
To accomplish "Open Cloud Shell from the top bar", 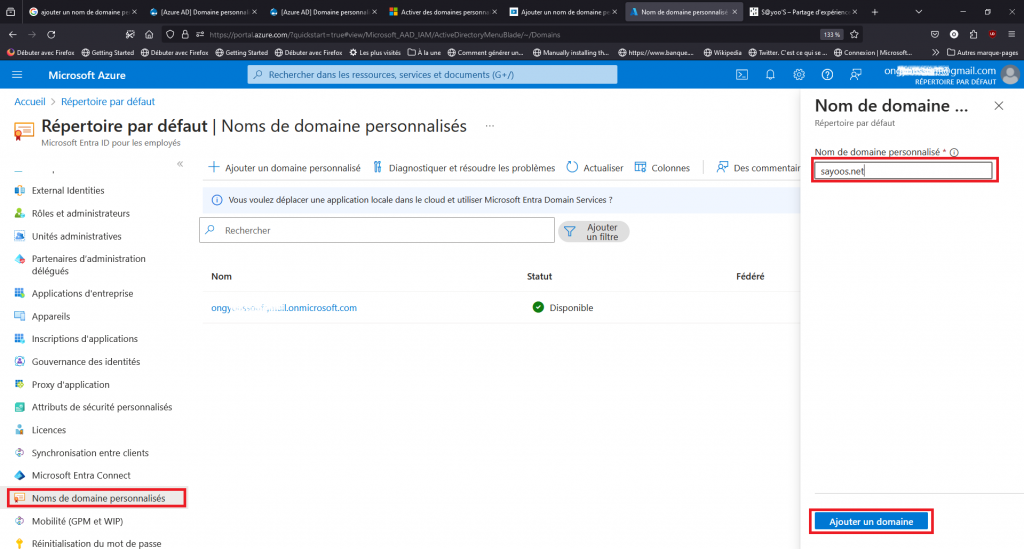I will (742, 75).
